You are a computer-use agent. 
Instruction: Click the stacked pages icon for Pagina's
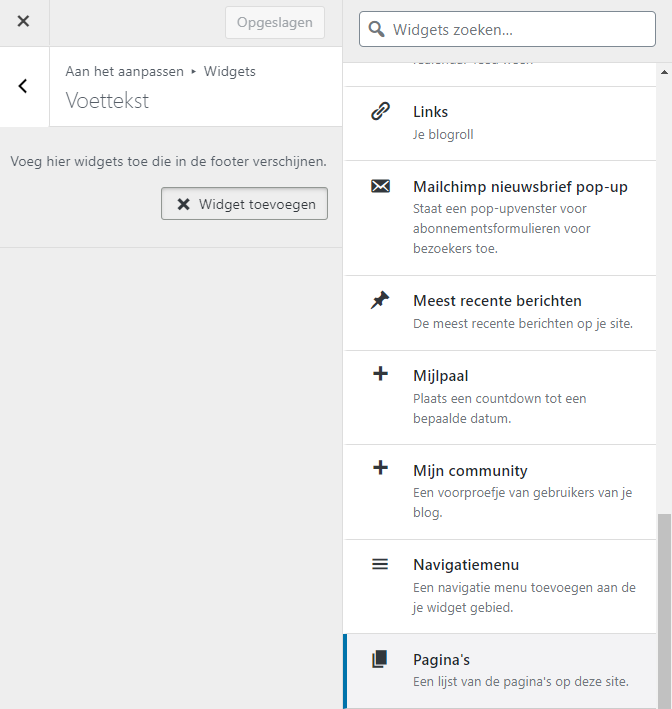(379, 659)
